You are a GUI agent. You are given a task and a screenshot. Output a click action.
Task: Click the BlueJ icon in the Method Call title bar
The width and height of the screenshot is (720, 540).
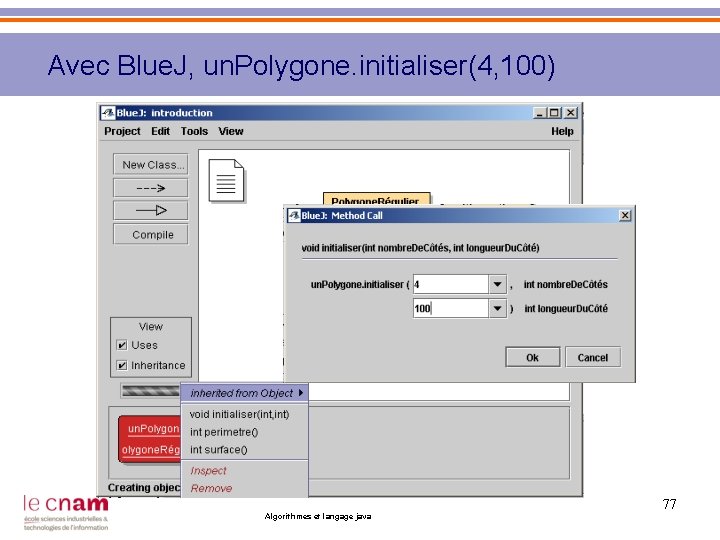294,215
